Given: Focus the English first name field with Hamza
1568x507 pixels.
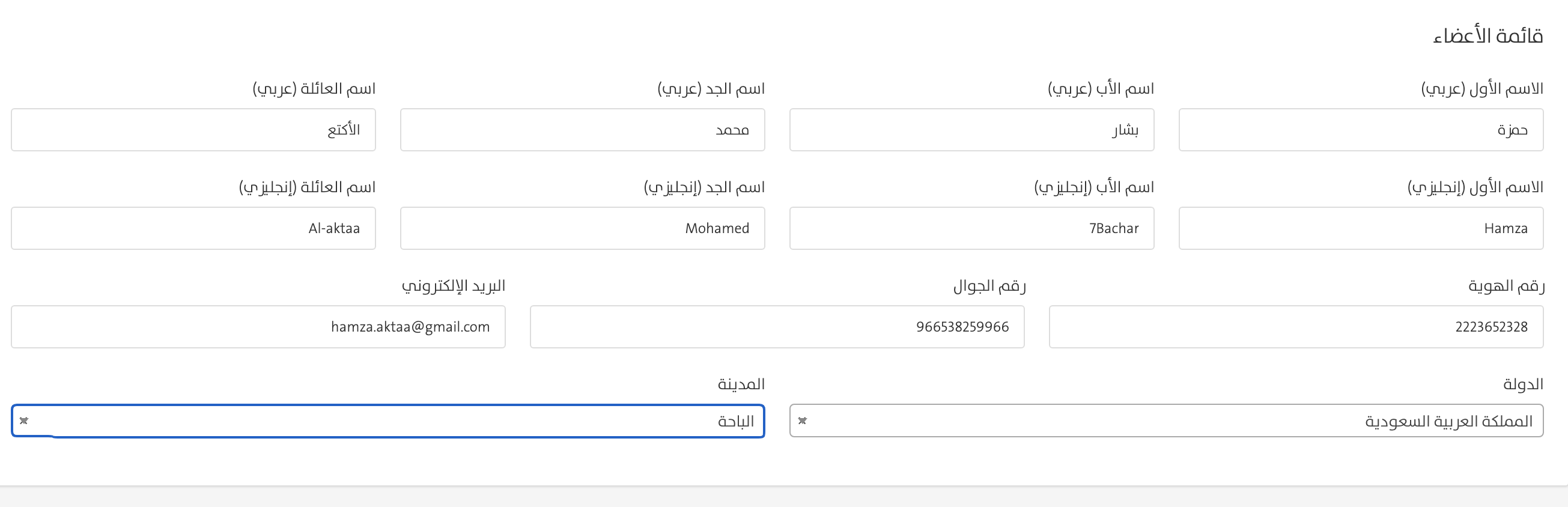Looking at the screenshot, I should pos(1360,228).
